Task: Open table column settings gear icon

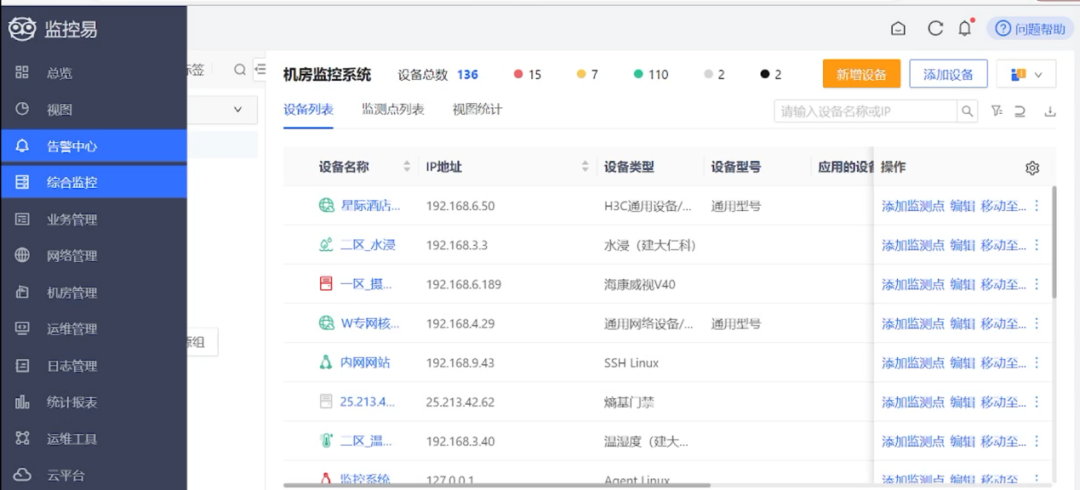Action: click(1032, 167)
